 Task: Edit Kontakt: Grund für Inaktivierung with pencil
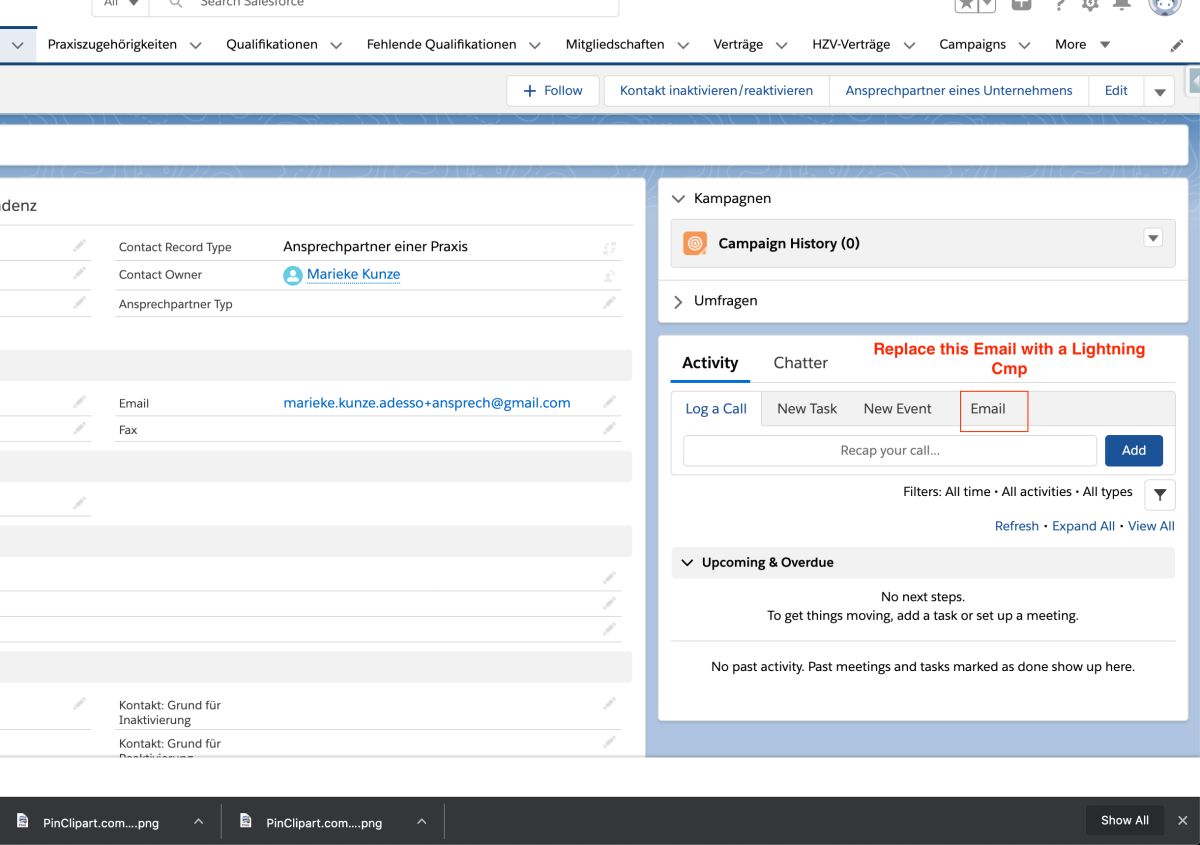(x=609, y=704)
